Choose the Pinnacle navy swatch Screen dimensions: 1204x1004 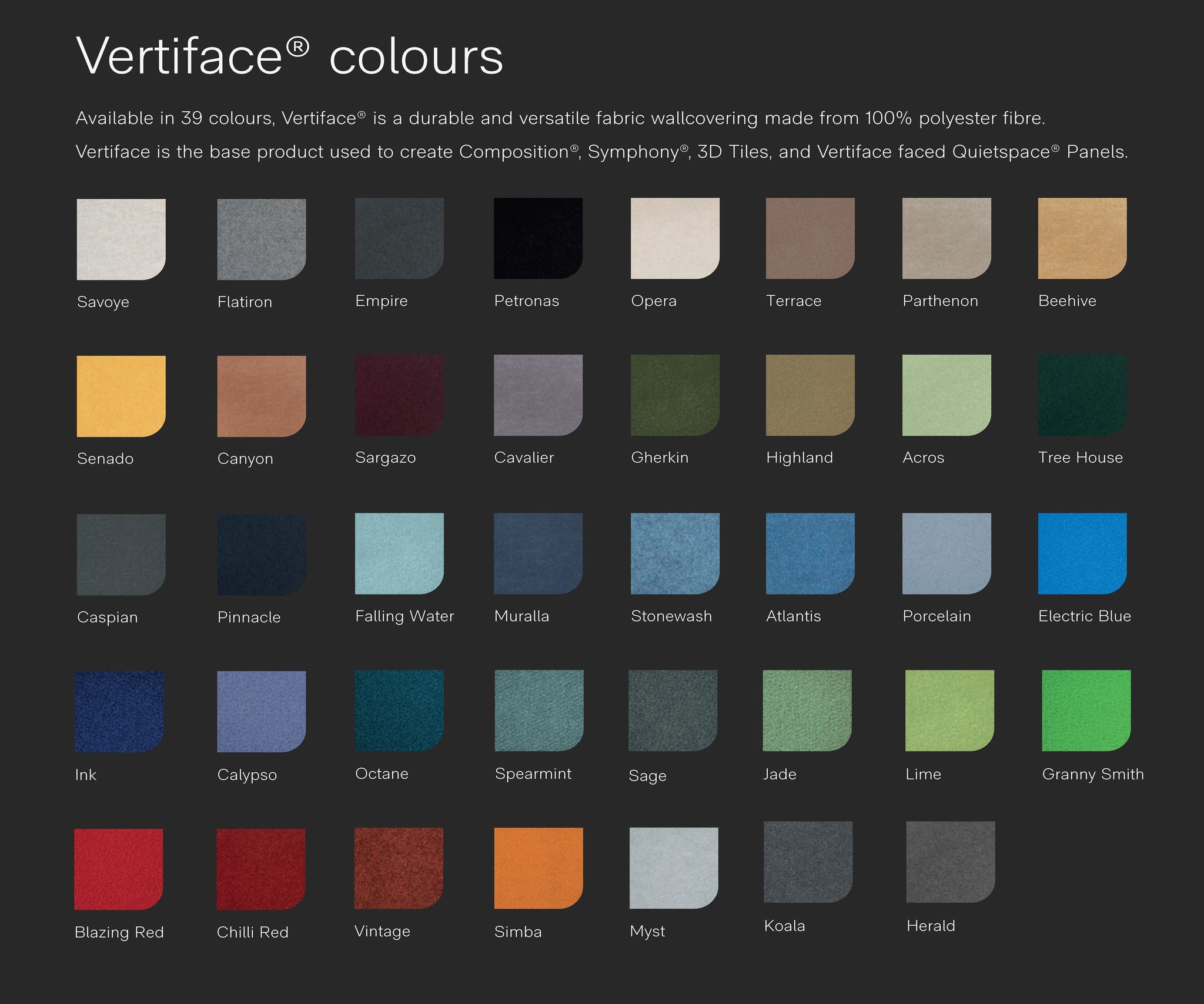pos(262,555)
